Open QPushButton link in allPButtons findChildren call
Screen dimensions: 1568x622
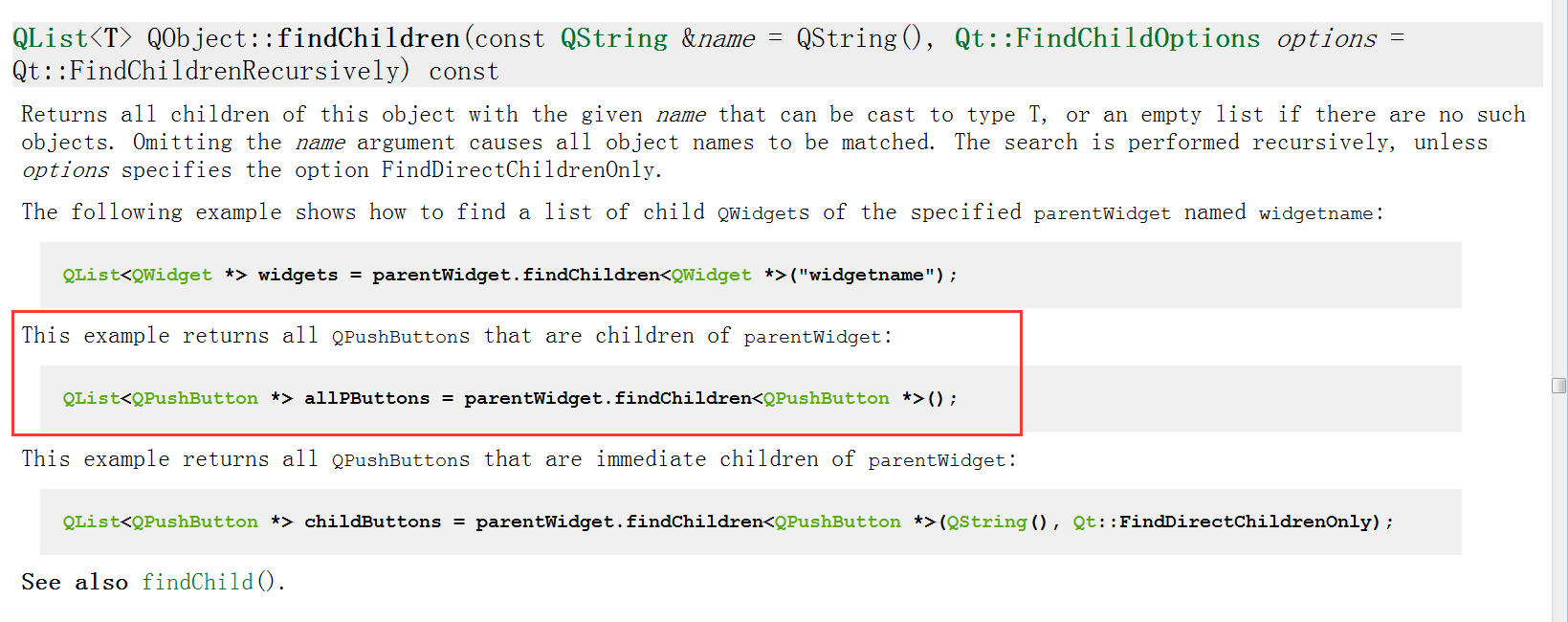(827, 398)
